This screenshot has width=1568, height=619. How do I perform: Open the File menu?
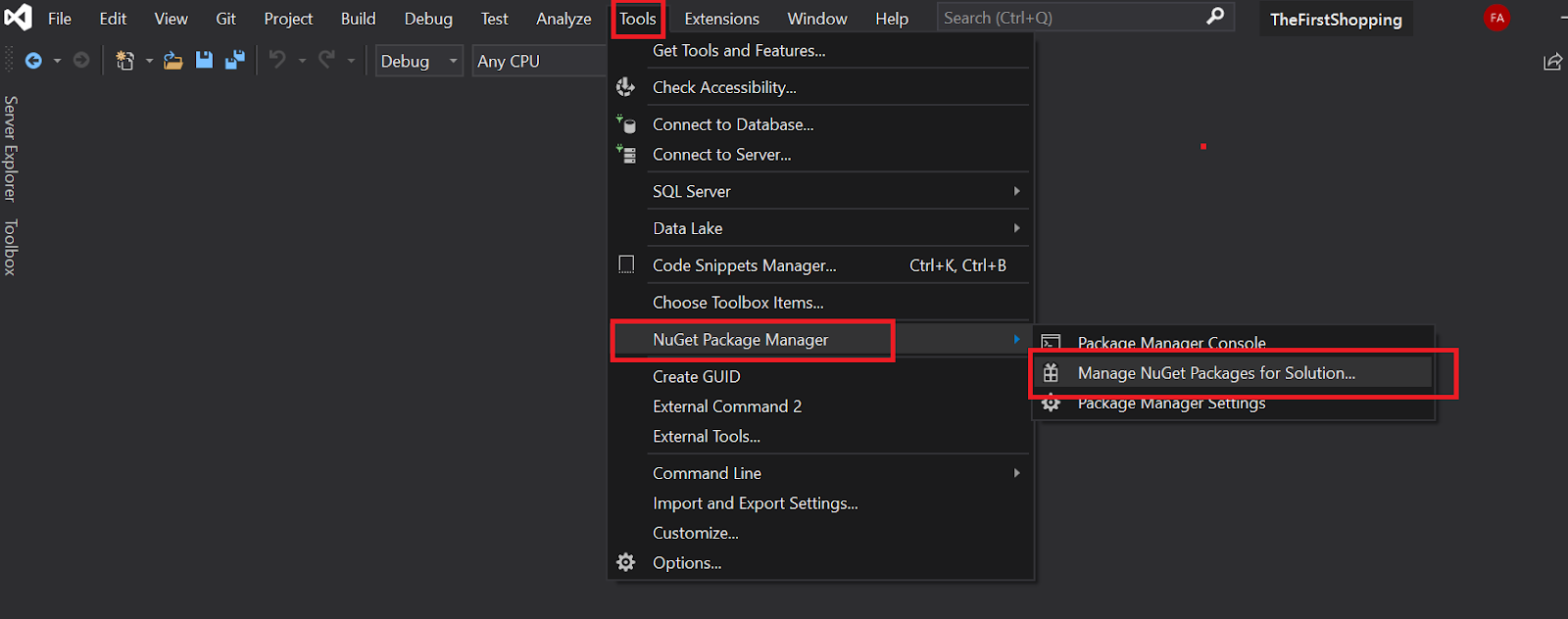point(60,19)
